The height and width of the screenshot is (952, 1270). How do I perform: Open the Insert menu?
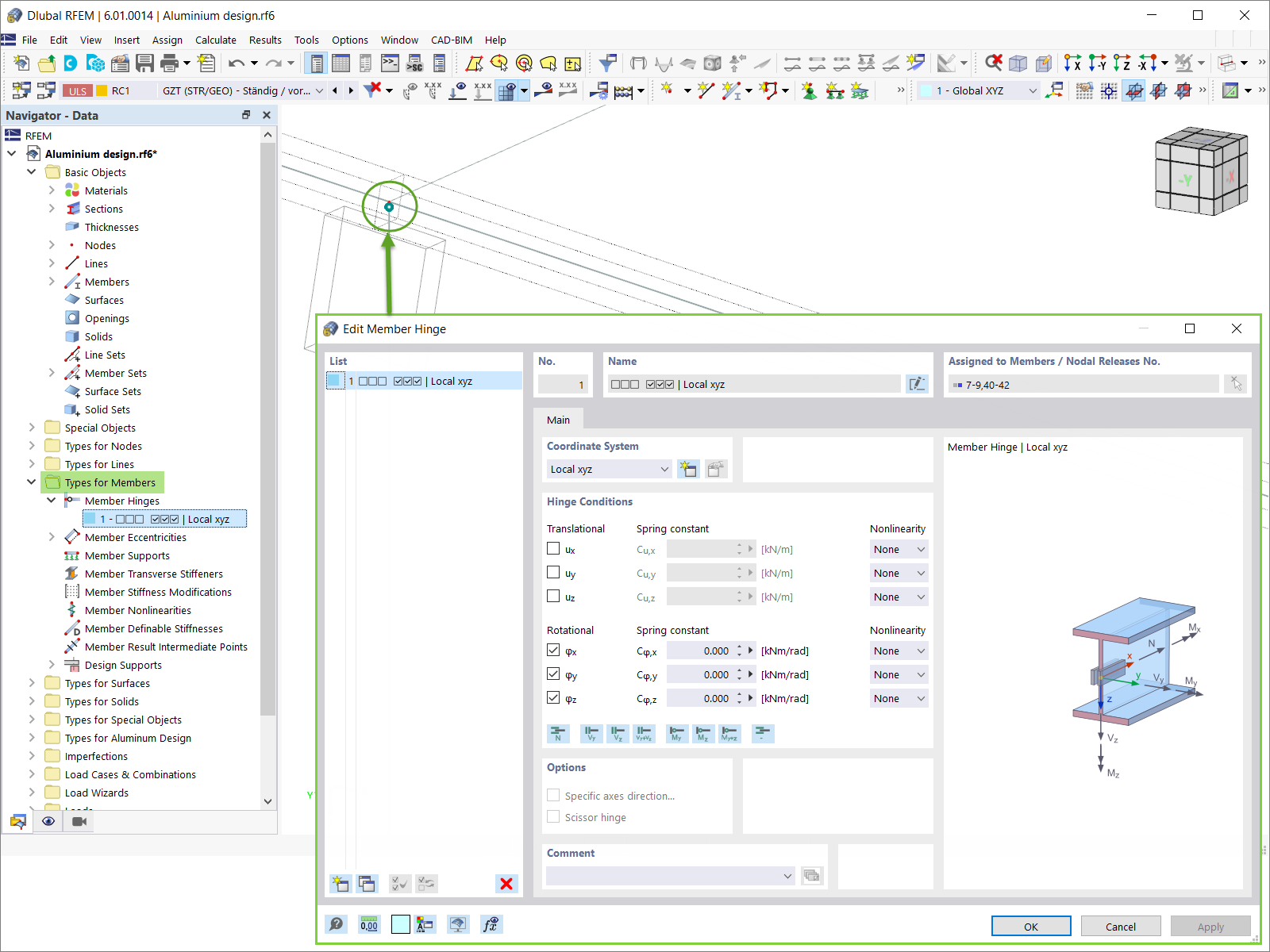tap(126, 40)
